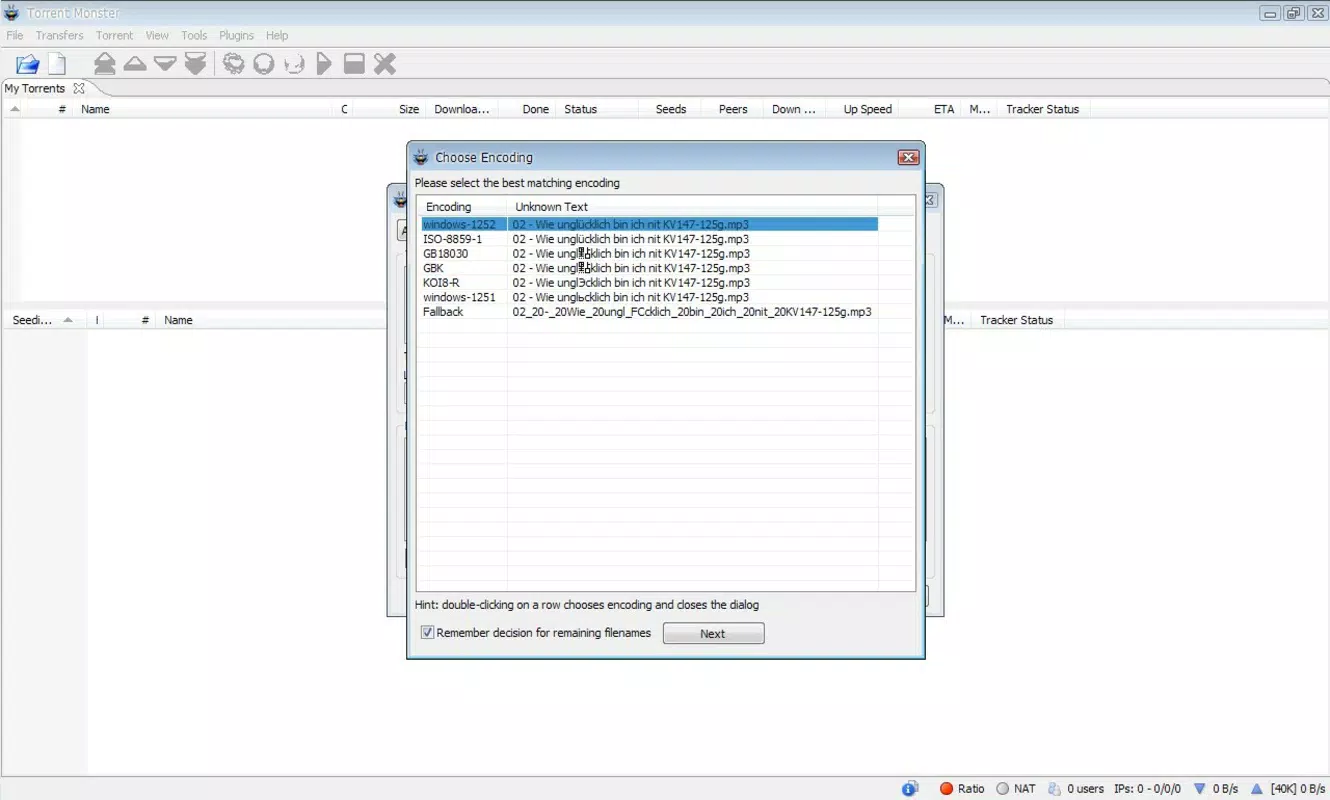Click the blank page new torrent icon
The width and height of the screenshot is (1330, 800).
point(58,64)
